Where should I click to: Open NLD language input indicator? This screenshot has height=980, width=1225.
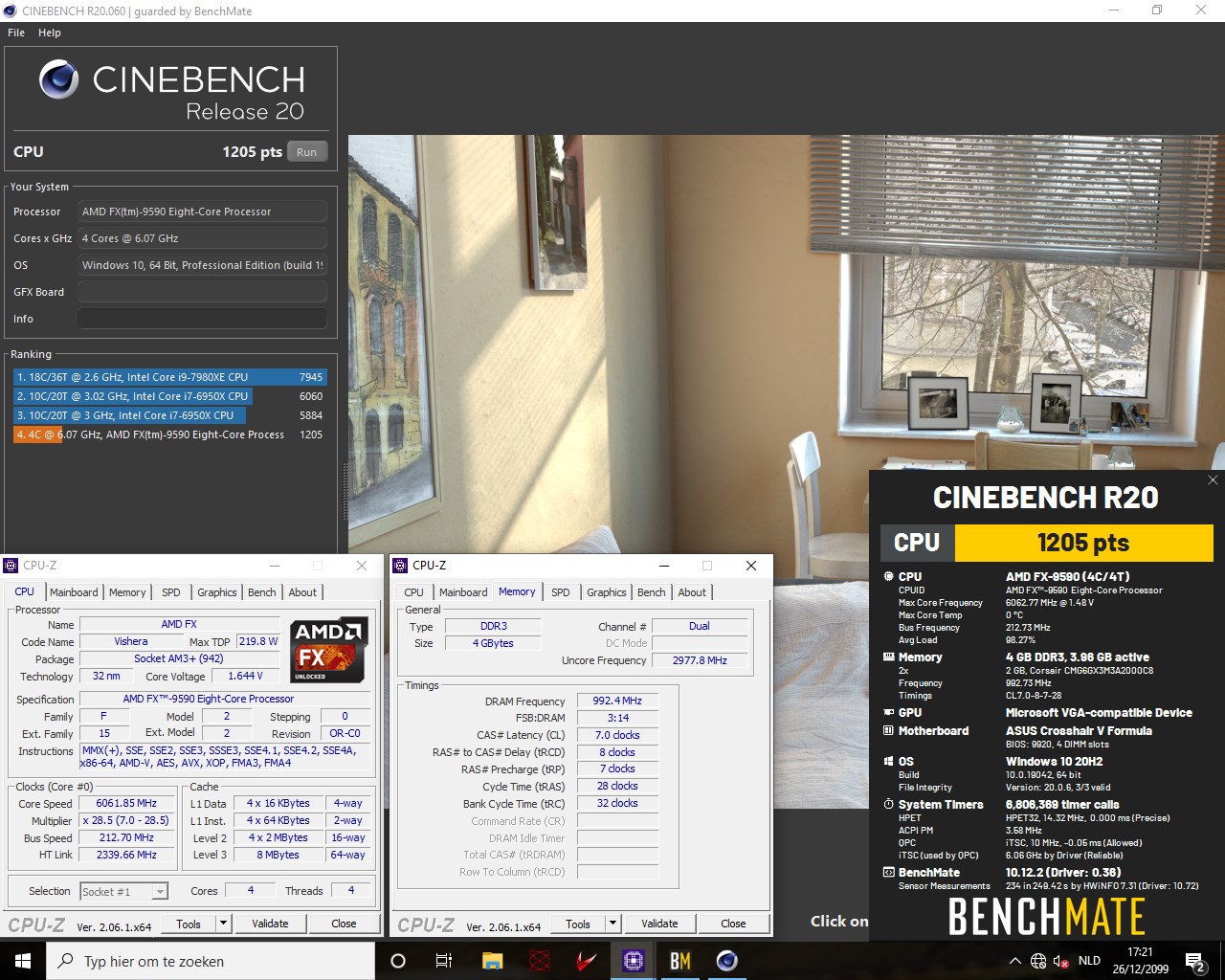pos(1089,961)
